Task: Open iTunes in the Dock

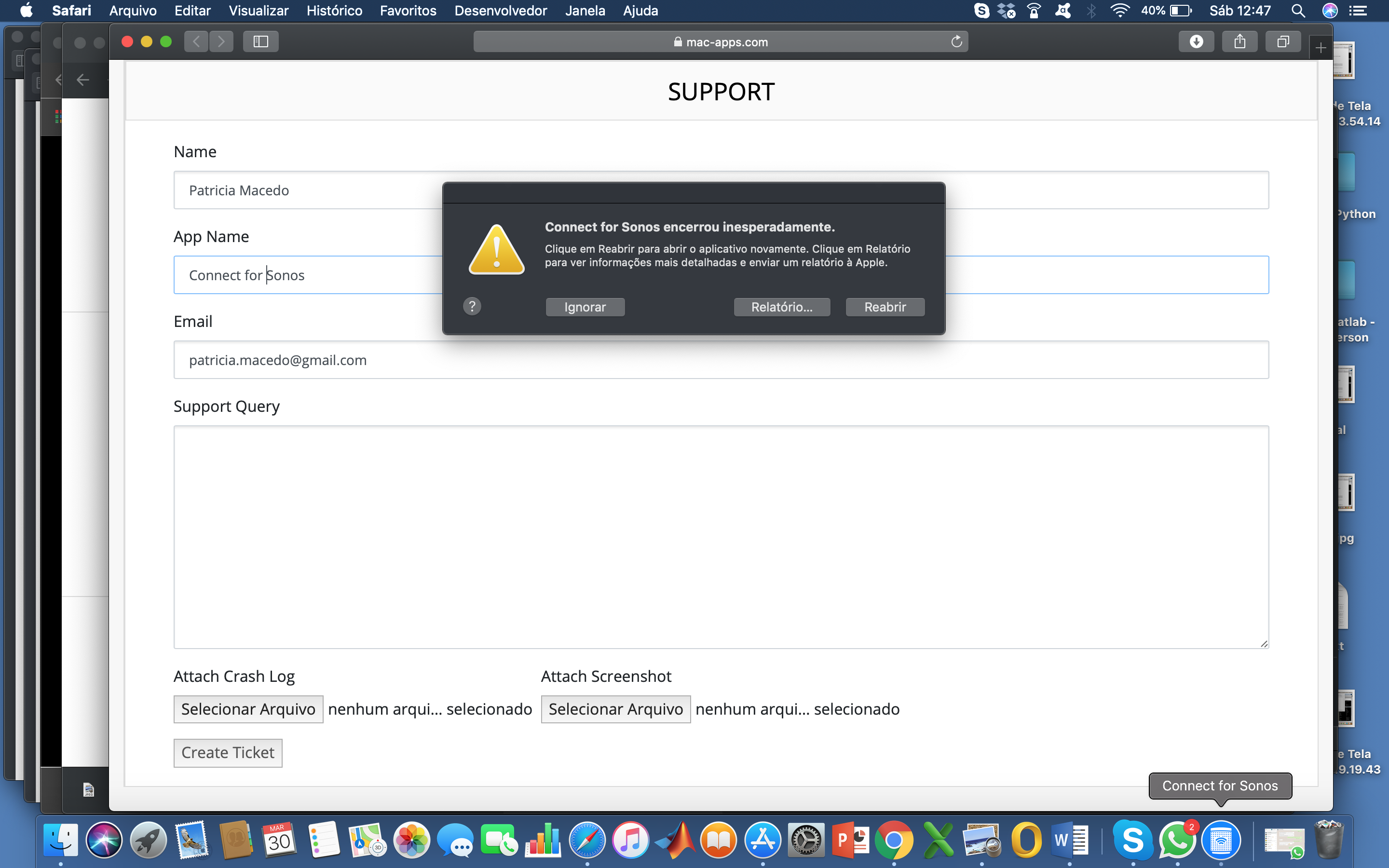Action: (630, 840)
